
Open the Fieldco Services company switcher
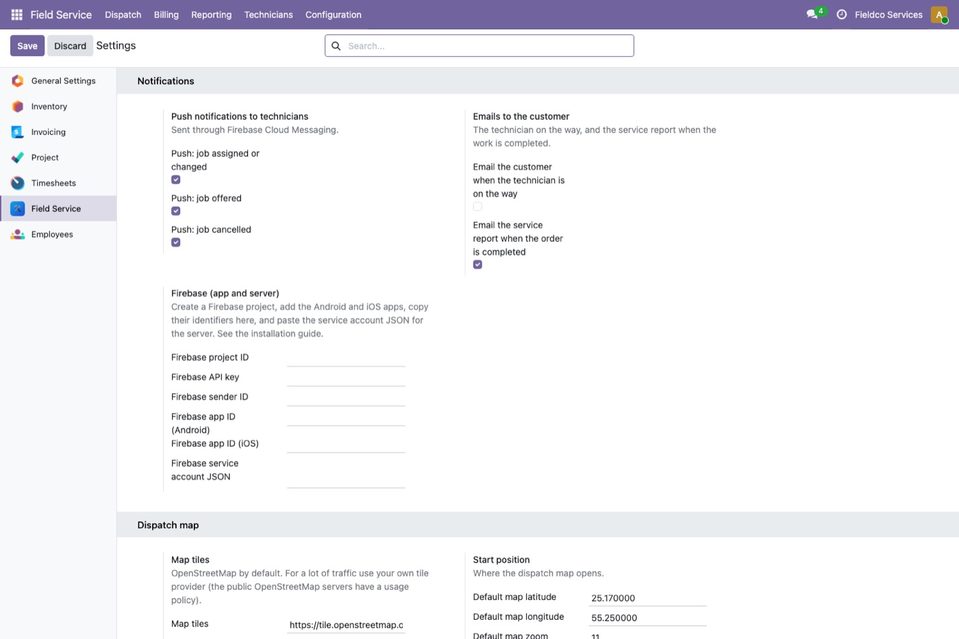(x=889, y=15)
